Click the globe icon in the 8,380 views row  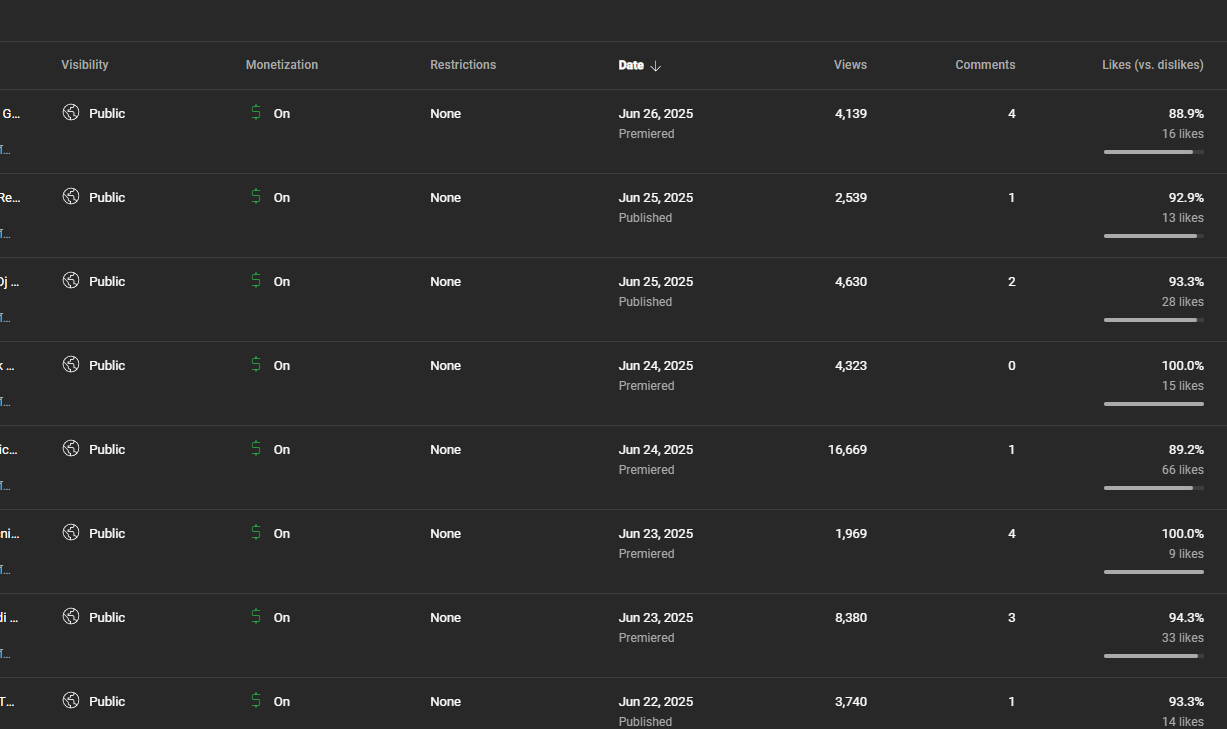point(70,616)
